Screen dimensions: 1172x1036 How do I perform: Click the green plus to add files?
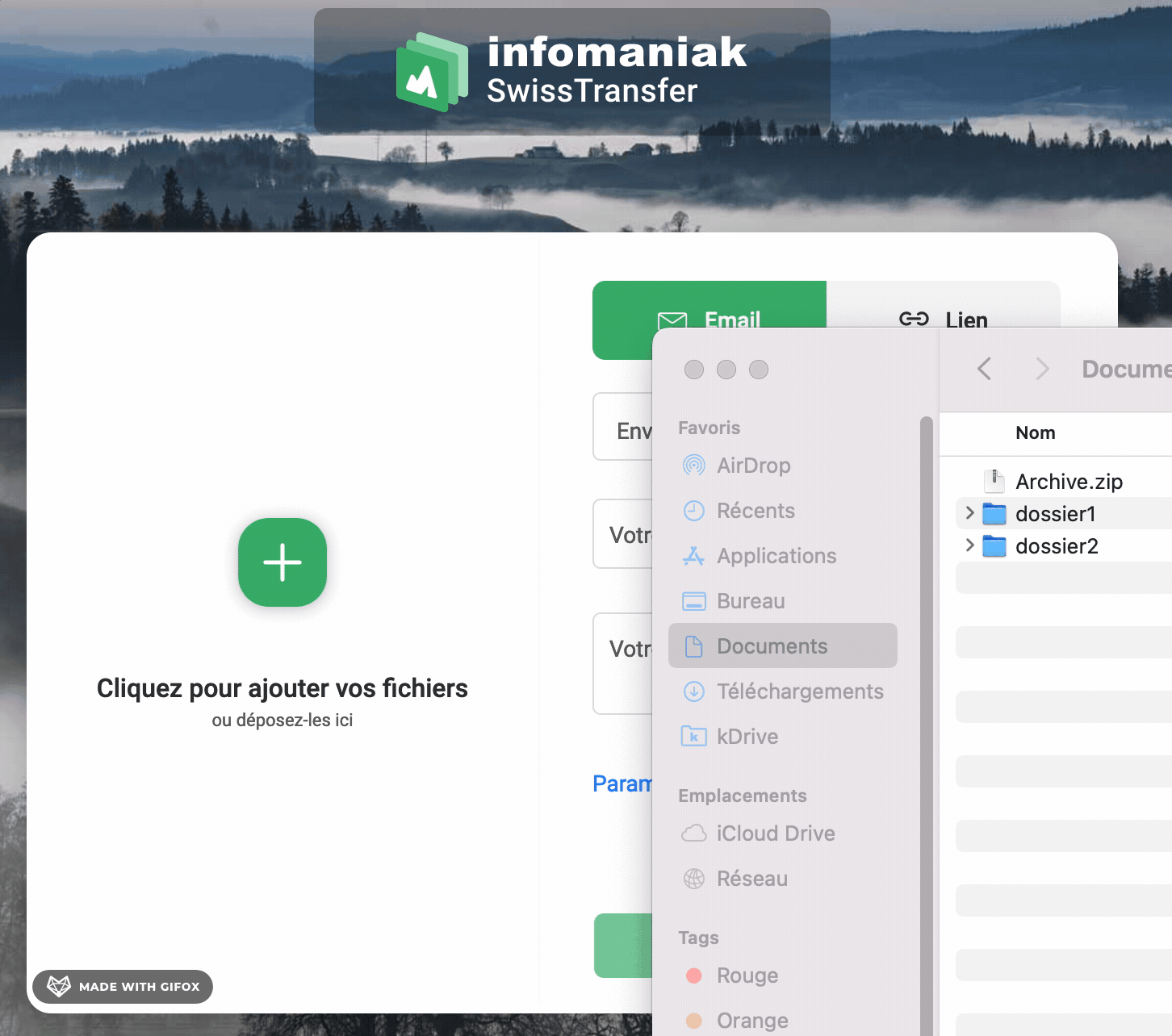tap(282, 562)
